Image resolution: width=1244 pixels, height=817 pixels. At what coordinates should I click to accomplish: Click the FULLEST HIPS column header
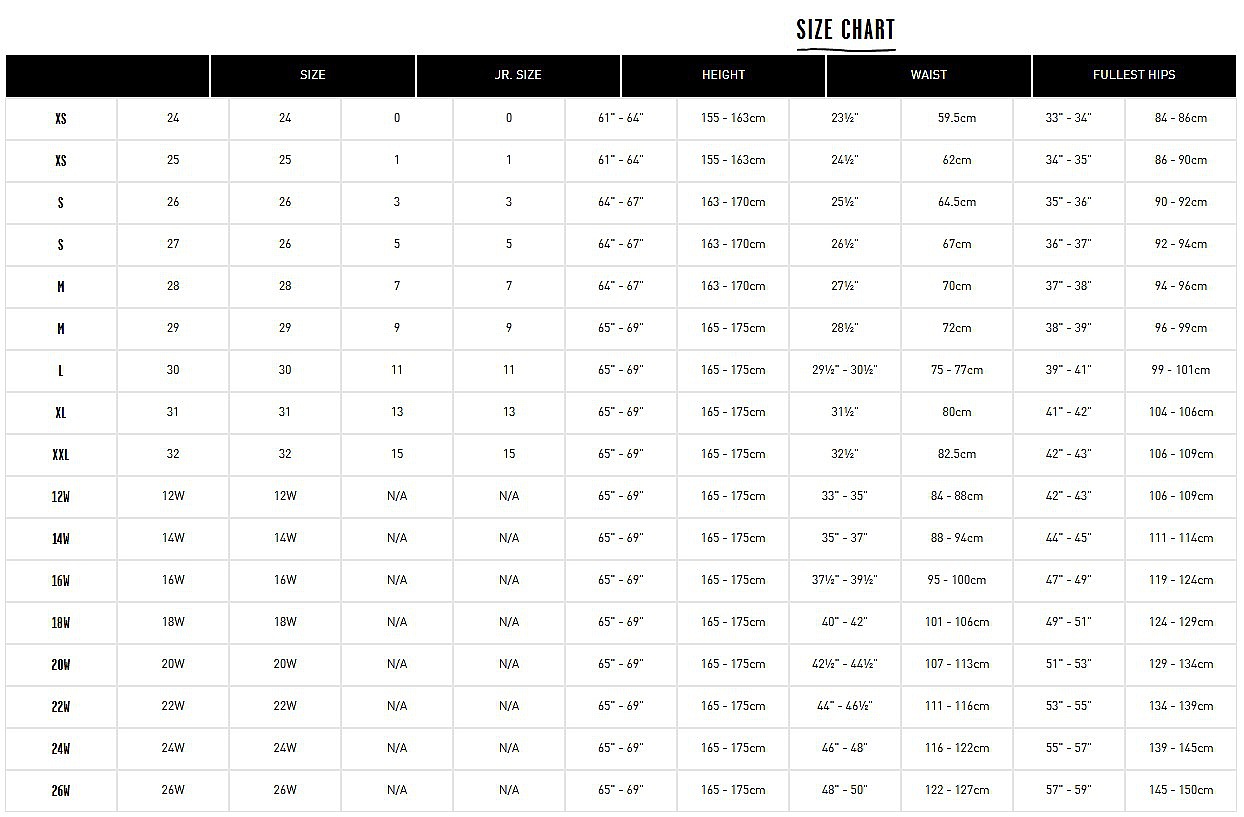pos(1134,75)
